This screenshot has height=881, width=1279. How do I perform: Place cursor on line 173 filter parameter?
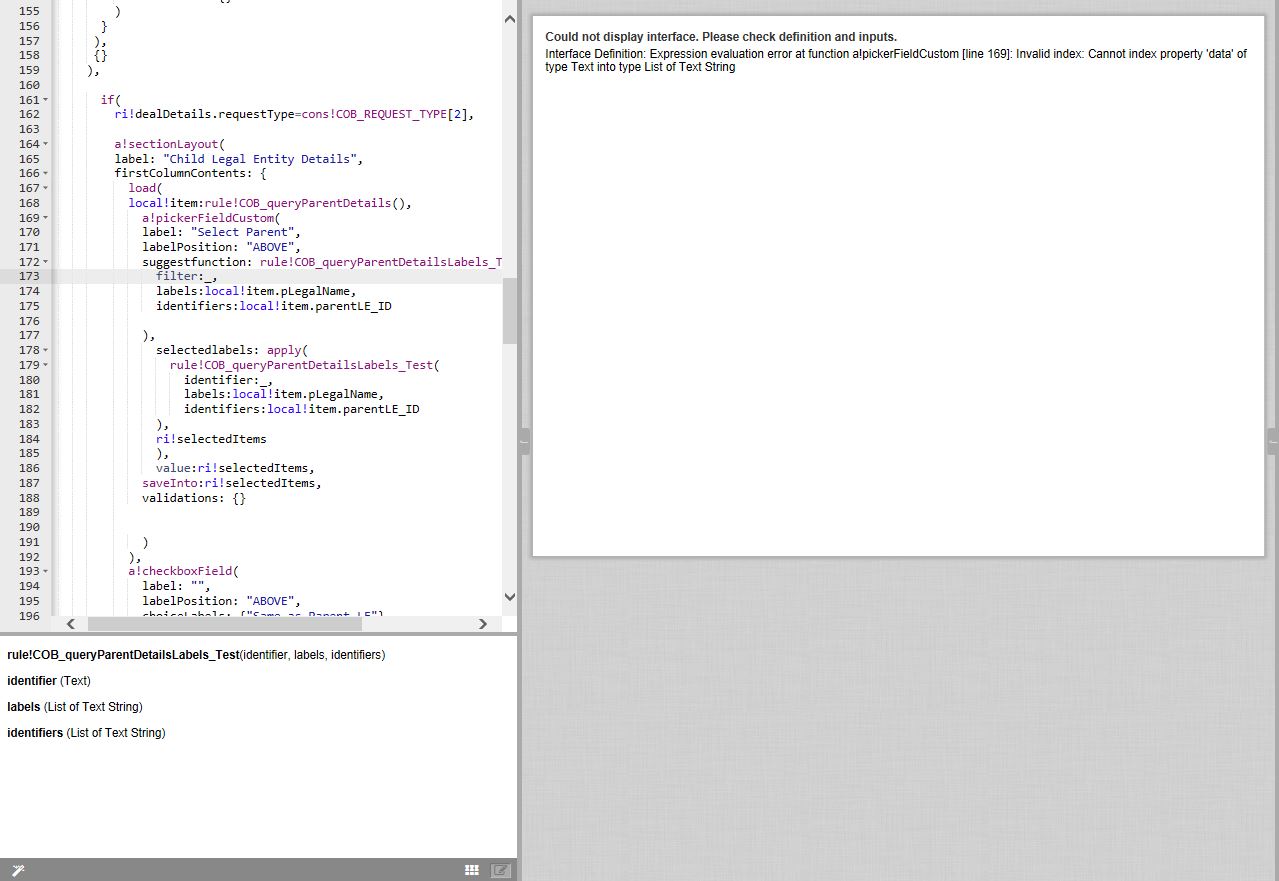186,277
